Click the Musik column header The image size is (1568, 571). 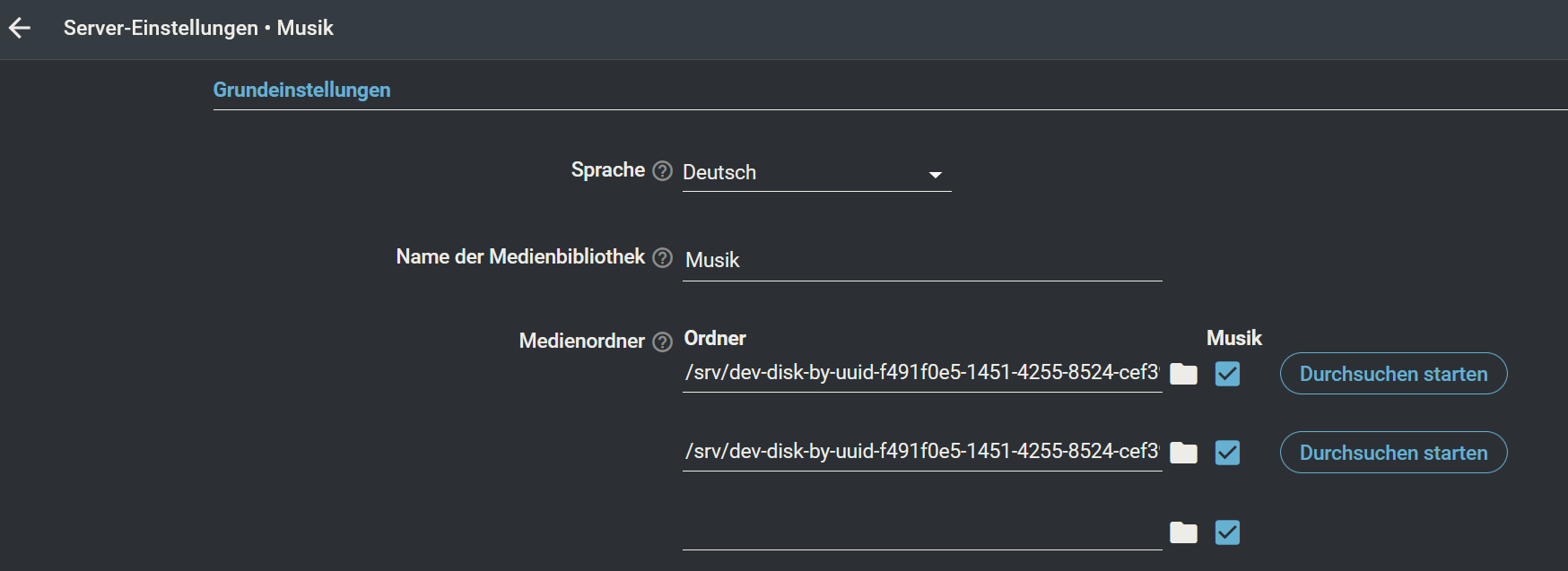1233,338
